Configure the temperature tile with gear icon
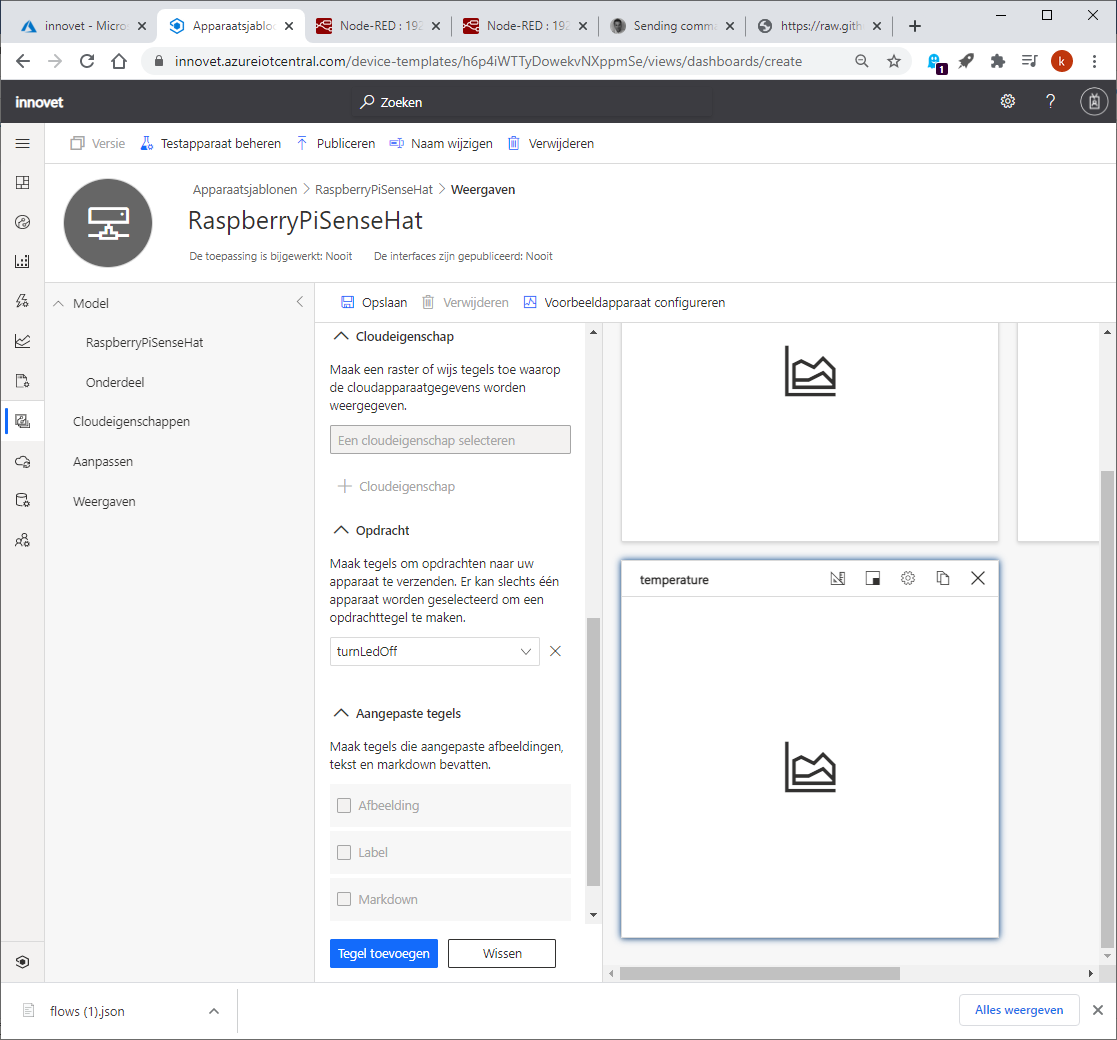 pyautogui.click(x=908, y=578)
